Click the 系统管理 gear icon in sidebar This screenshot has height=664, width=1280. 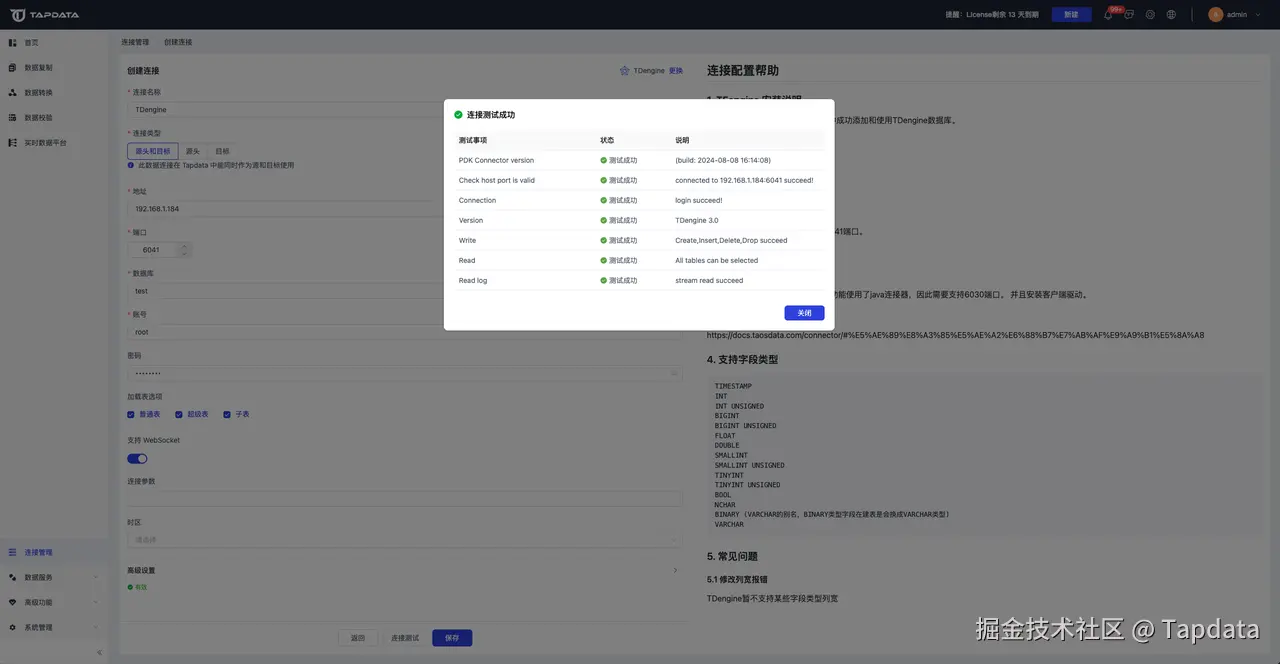click(x=13, y=627)
